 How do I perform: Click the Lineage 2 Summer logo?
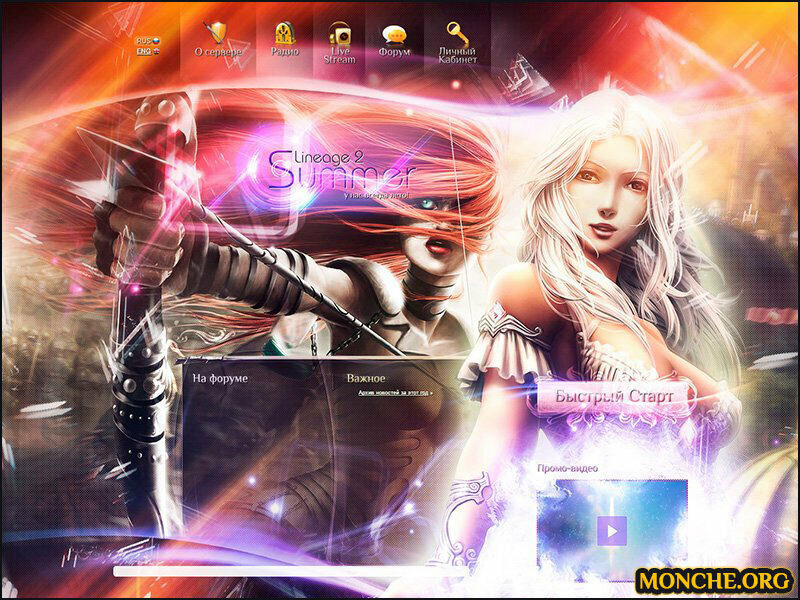[x=340, y=170]
